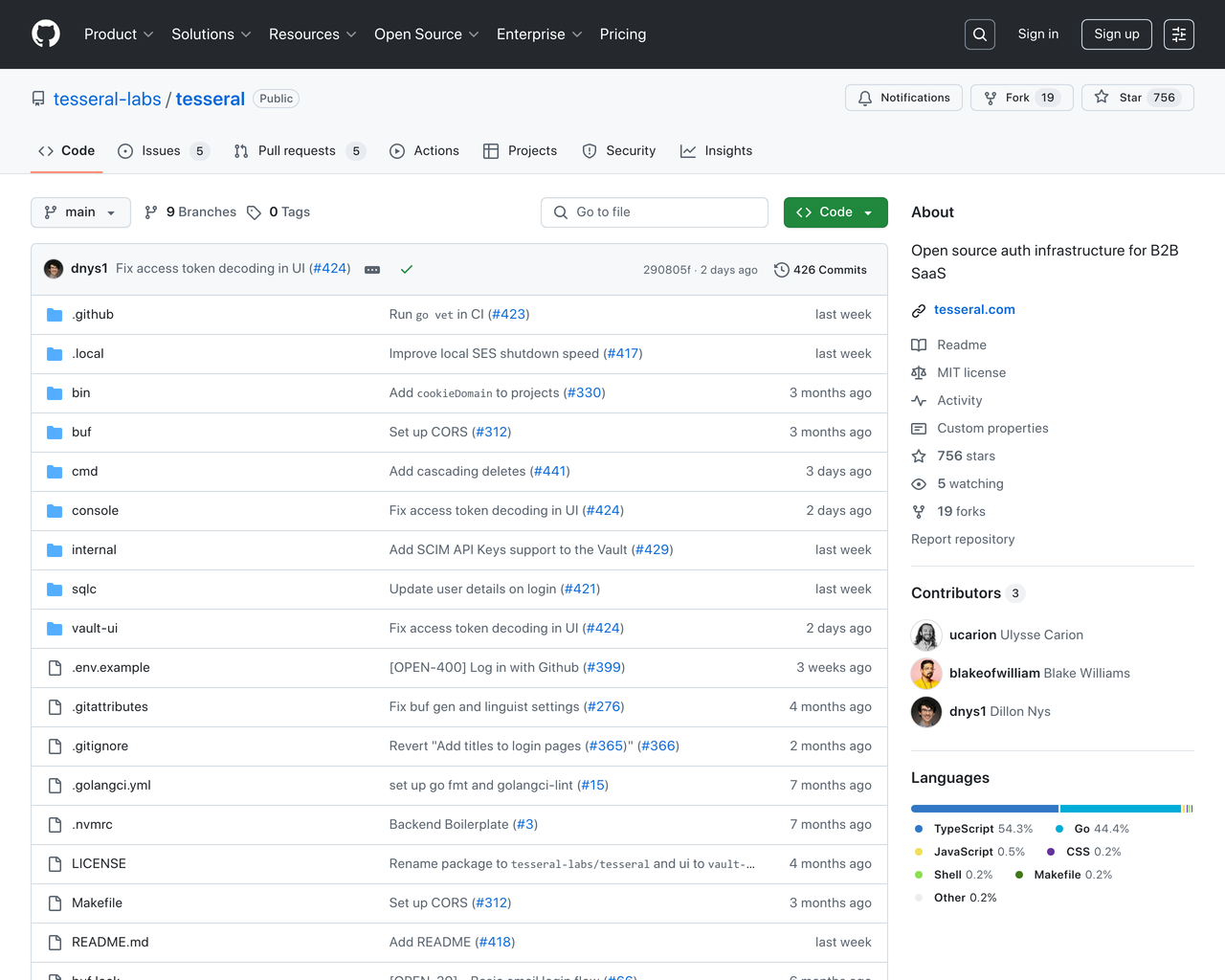Open the Contributors section heading
The height and width of the screenshot is (980, 1225).
tap(968, 593)
